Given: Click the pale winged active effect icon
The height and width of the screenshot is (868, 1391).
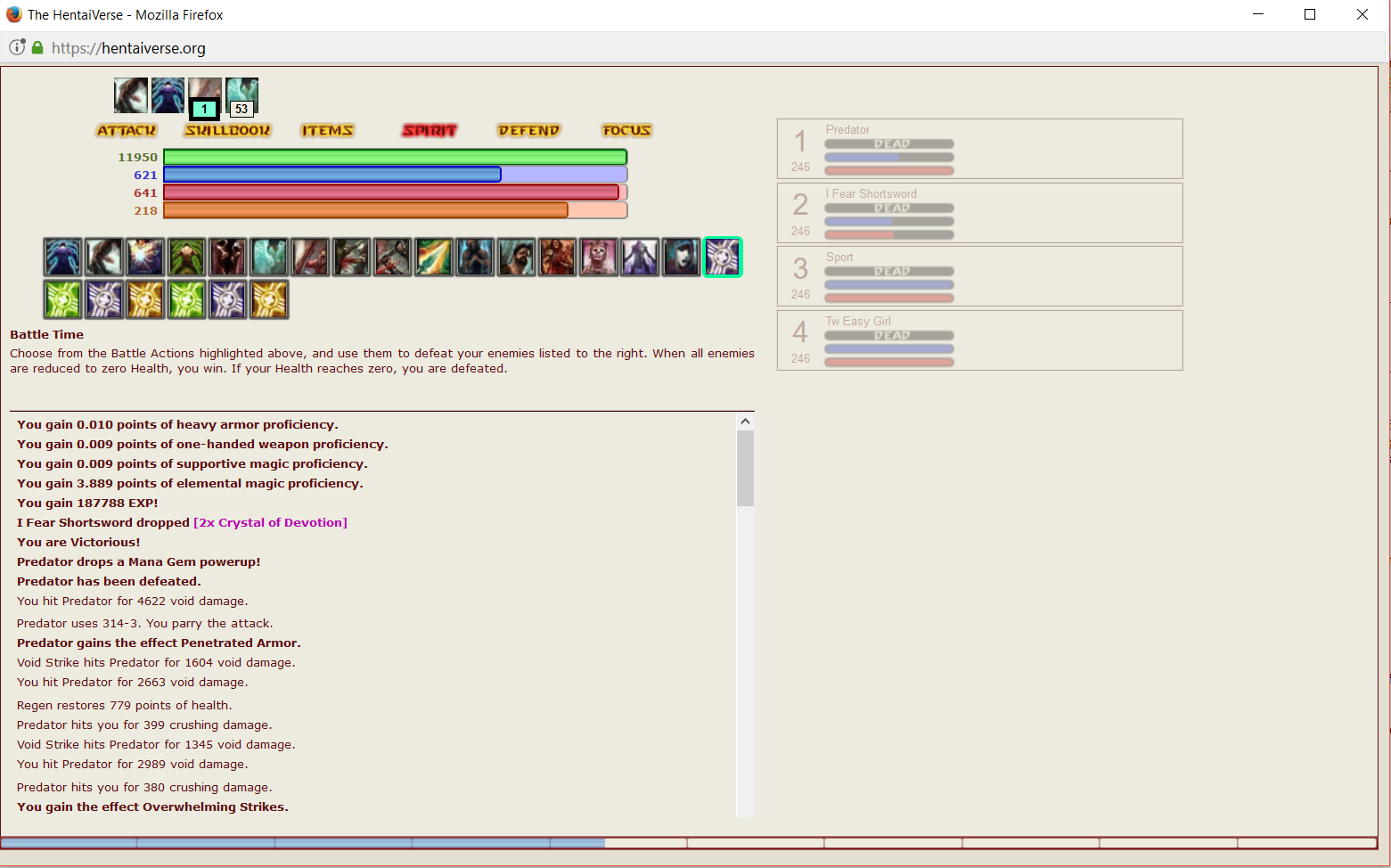Looking at the screenshot, I should tap(131, 95).
